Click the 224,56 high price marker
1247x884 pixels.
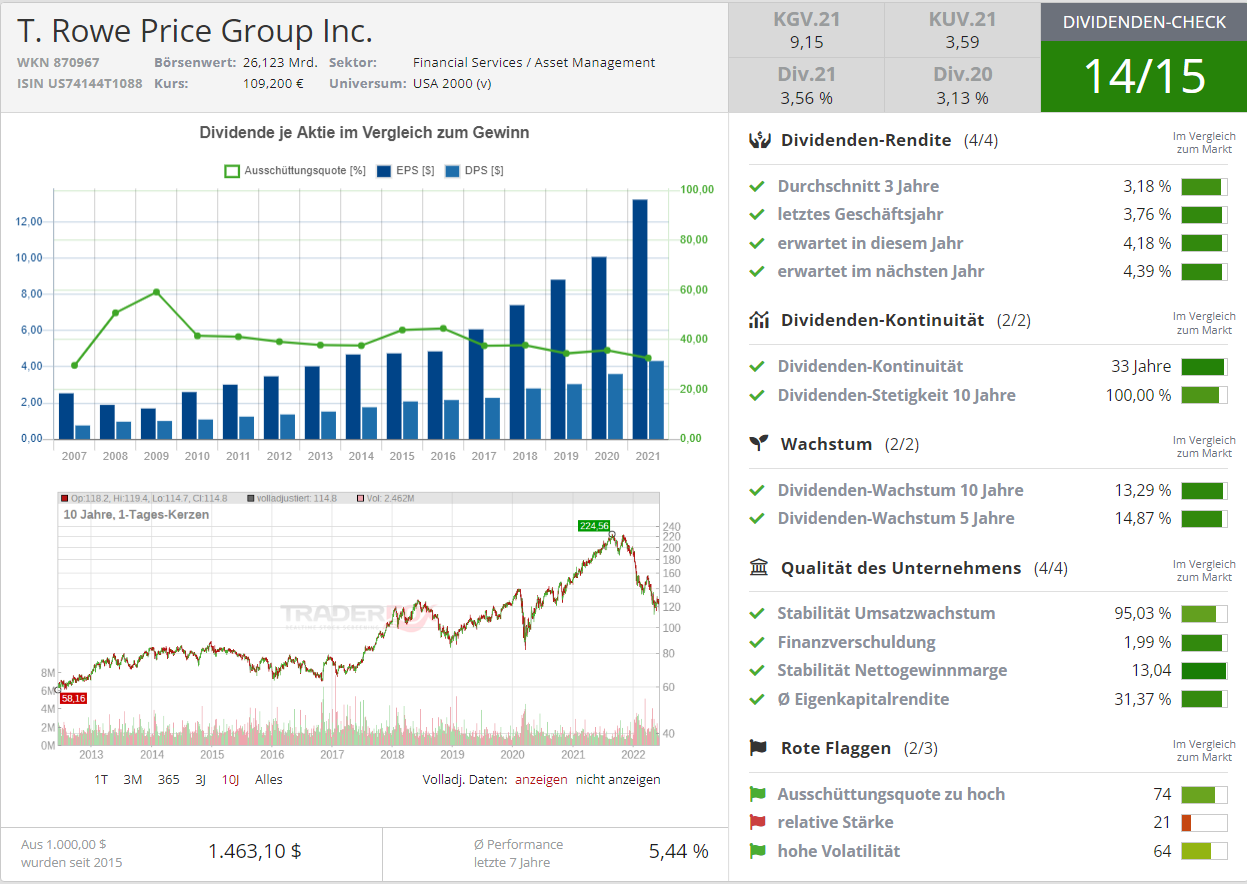coord(593,525)
